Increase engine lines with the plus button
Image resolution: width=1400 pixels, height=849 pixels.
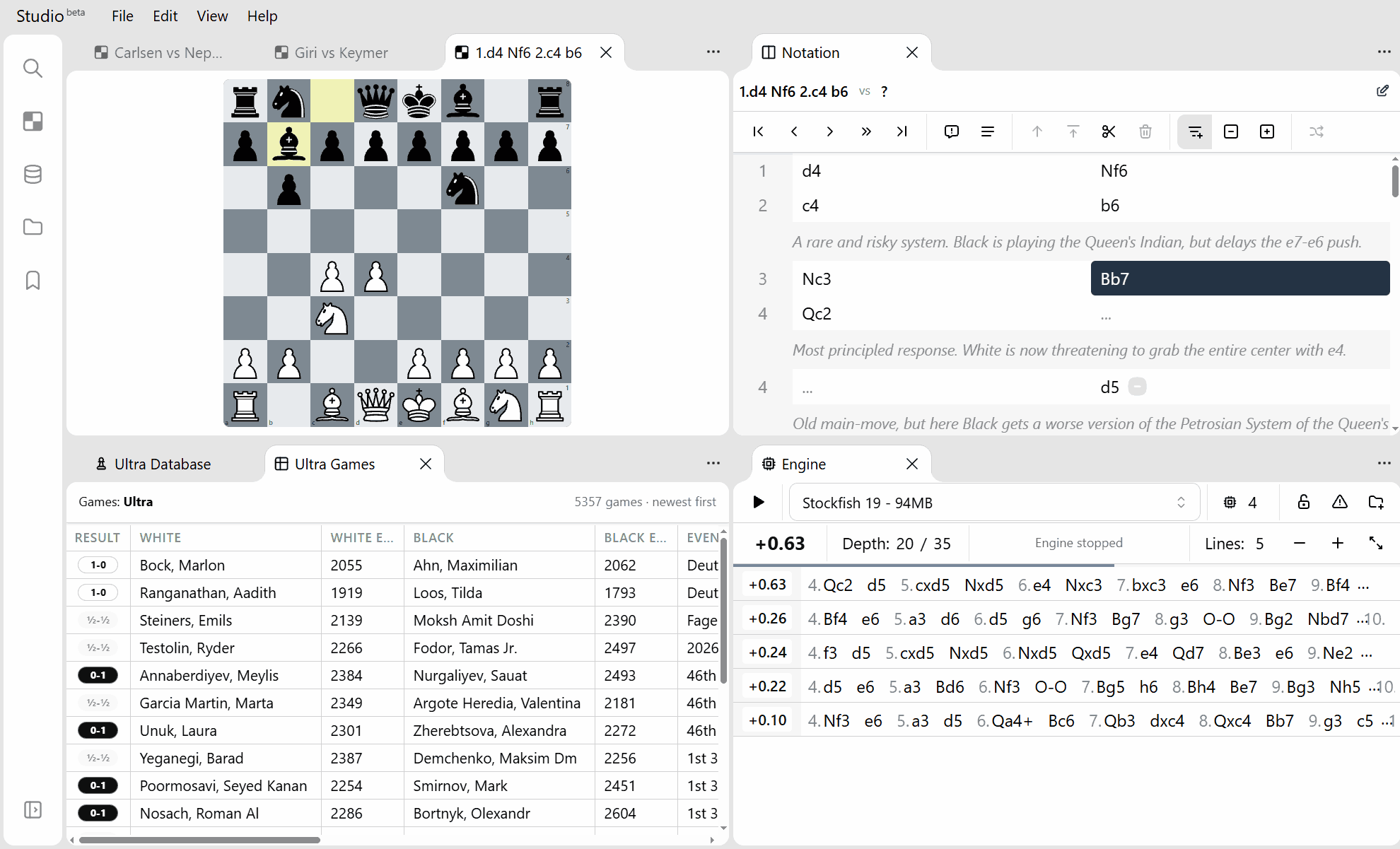1338,543
